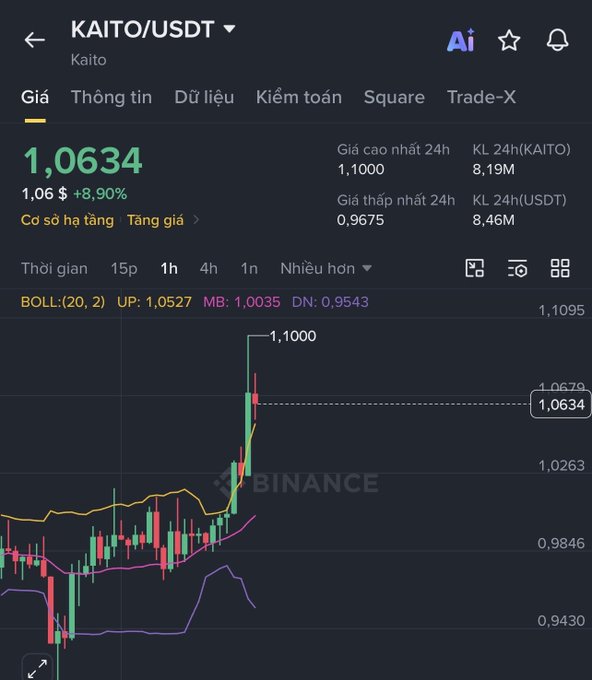Open the four-square grid layout icon

click(x=560, y=268)
